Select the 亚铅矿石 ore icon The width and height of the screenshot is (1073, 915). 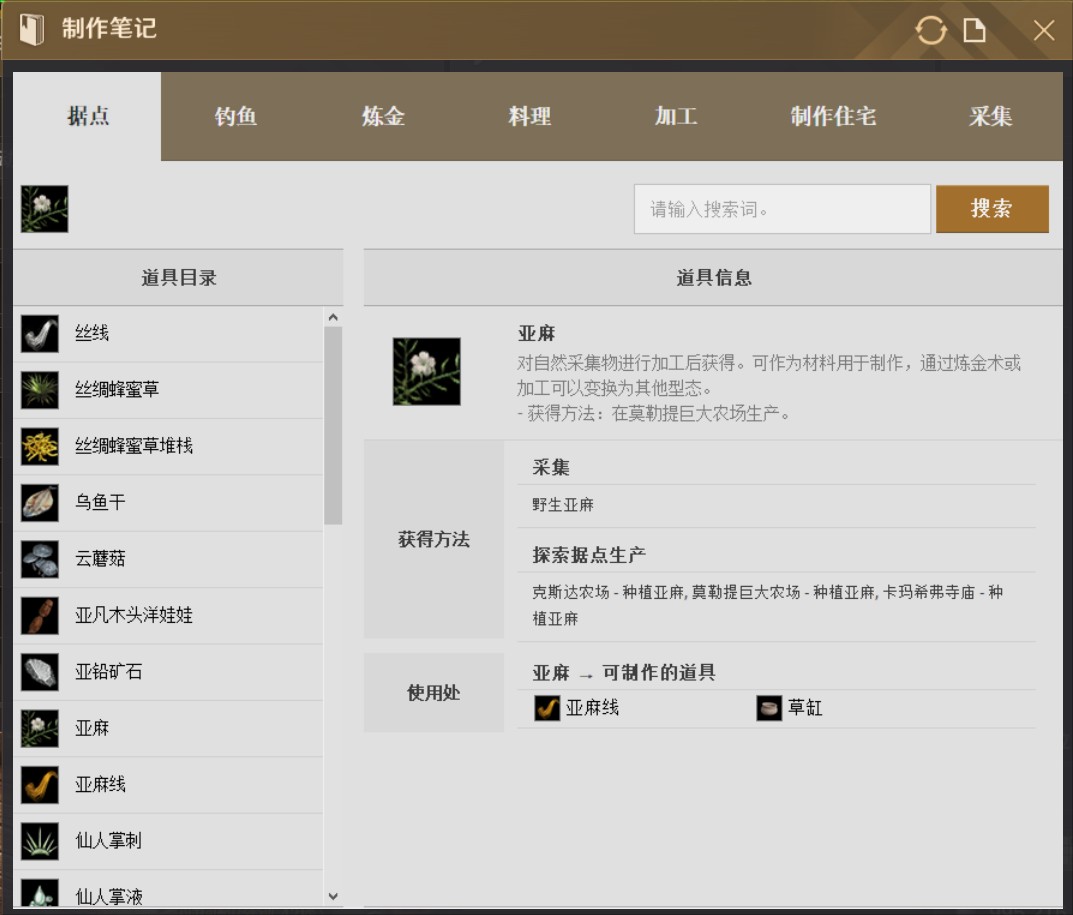[40, 672]
